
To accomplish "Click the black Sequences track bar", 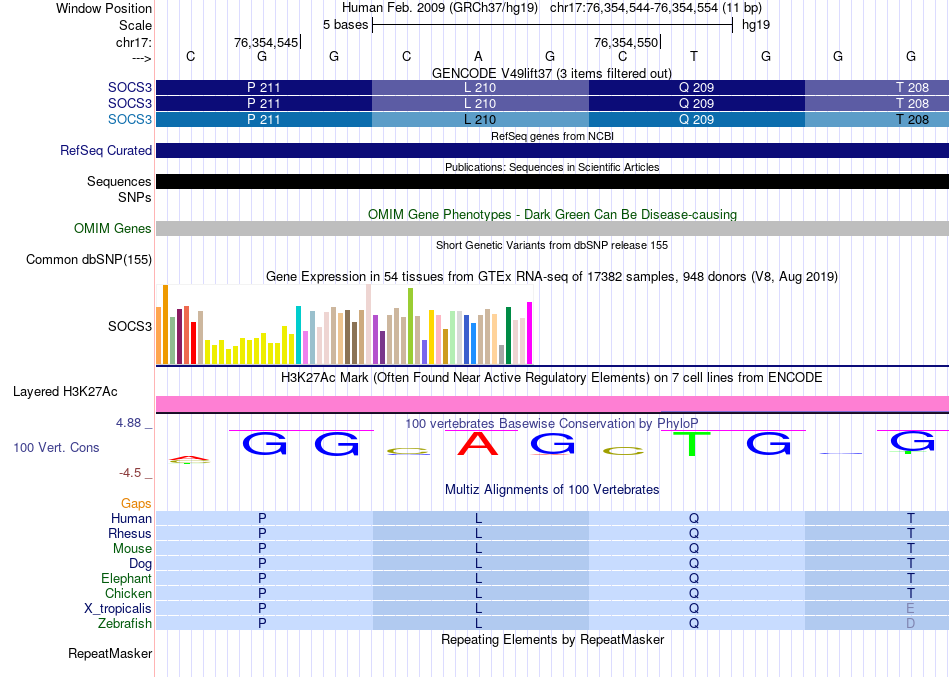I will coord(552,181).
